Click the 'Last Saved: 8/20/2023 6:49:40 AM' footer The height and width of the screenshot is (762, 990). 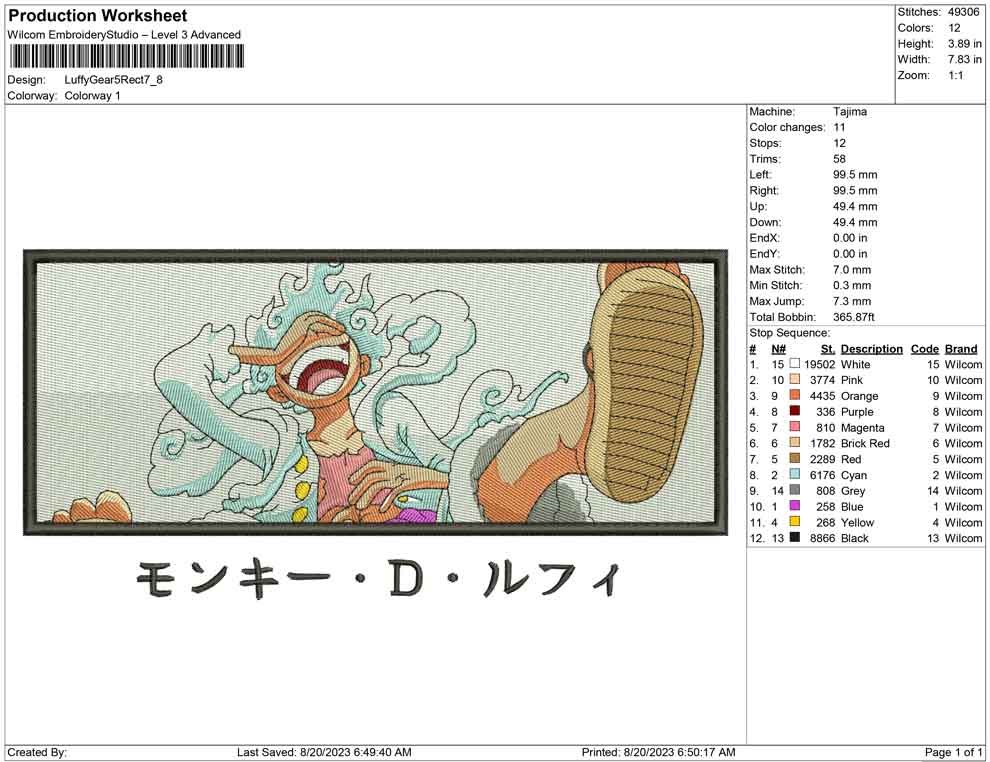coord(324,752)
